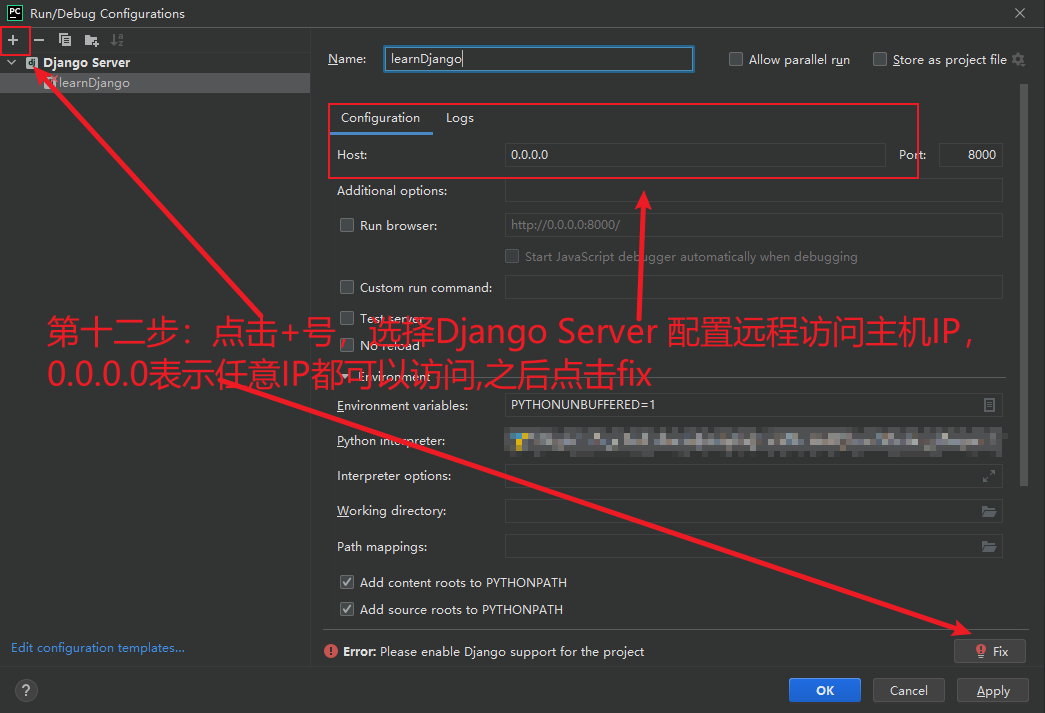Image resolution: width=1045 pixels, height=713 pixels.
Task: Open the help question mark
Action: pyautogui.click(x=26, y=690)
